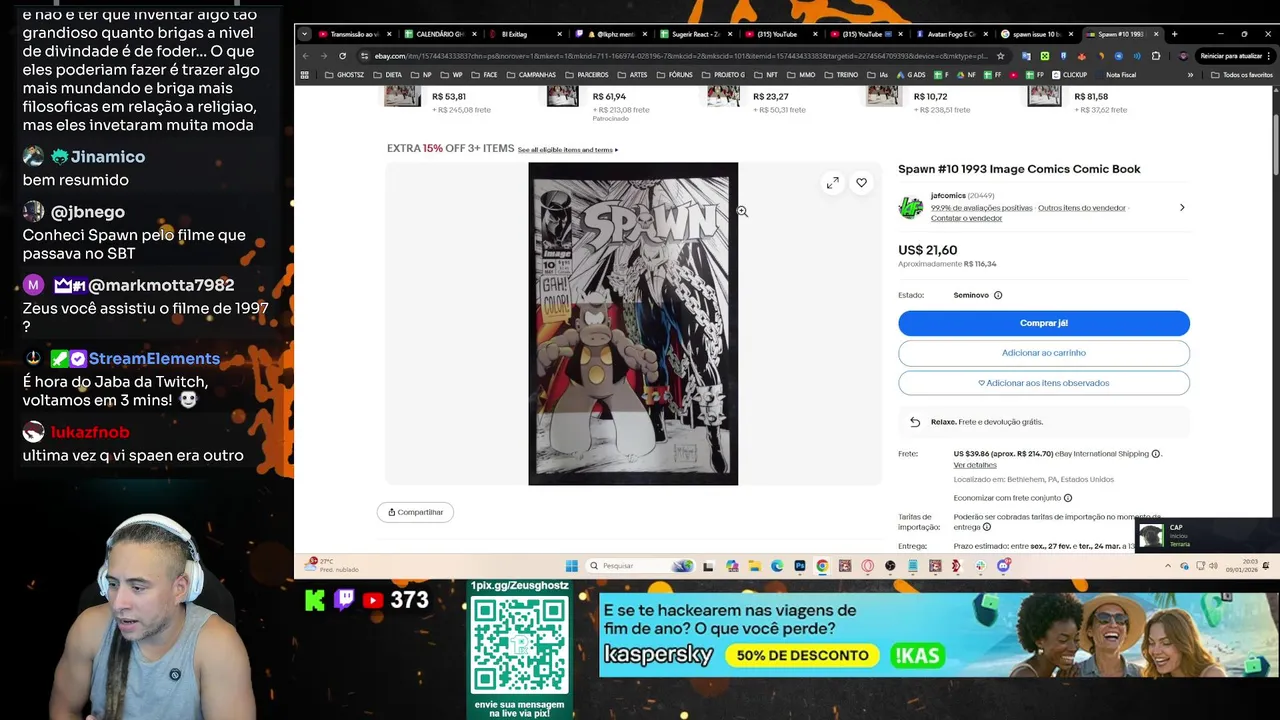This screenshot has width=1280, height=720.
Task: Open Chrome profile avatar icon
Action: [1184, 56]
